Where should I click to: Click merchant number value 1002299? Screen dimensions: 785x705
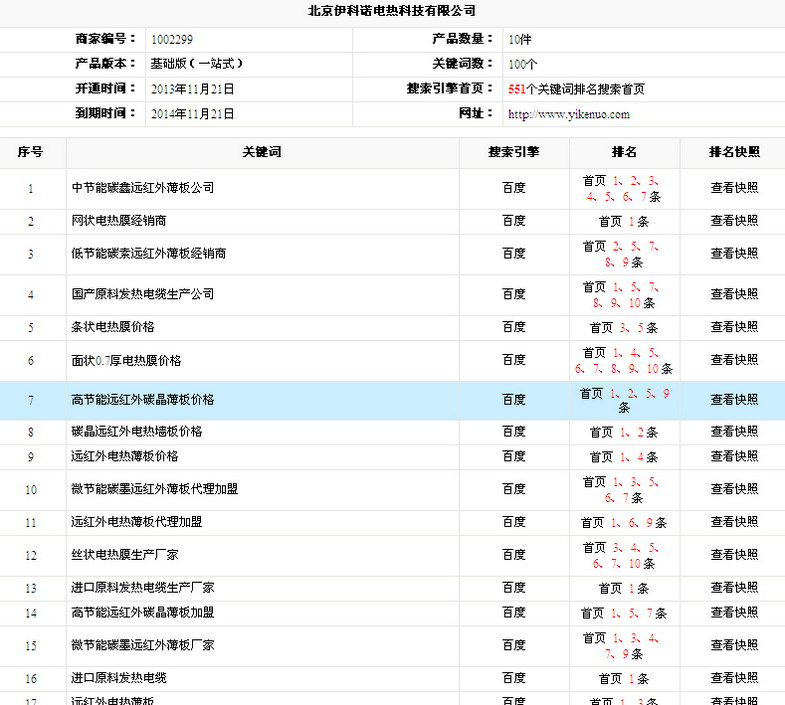[172, 40]
